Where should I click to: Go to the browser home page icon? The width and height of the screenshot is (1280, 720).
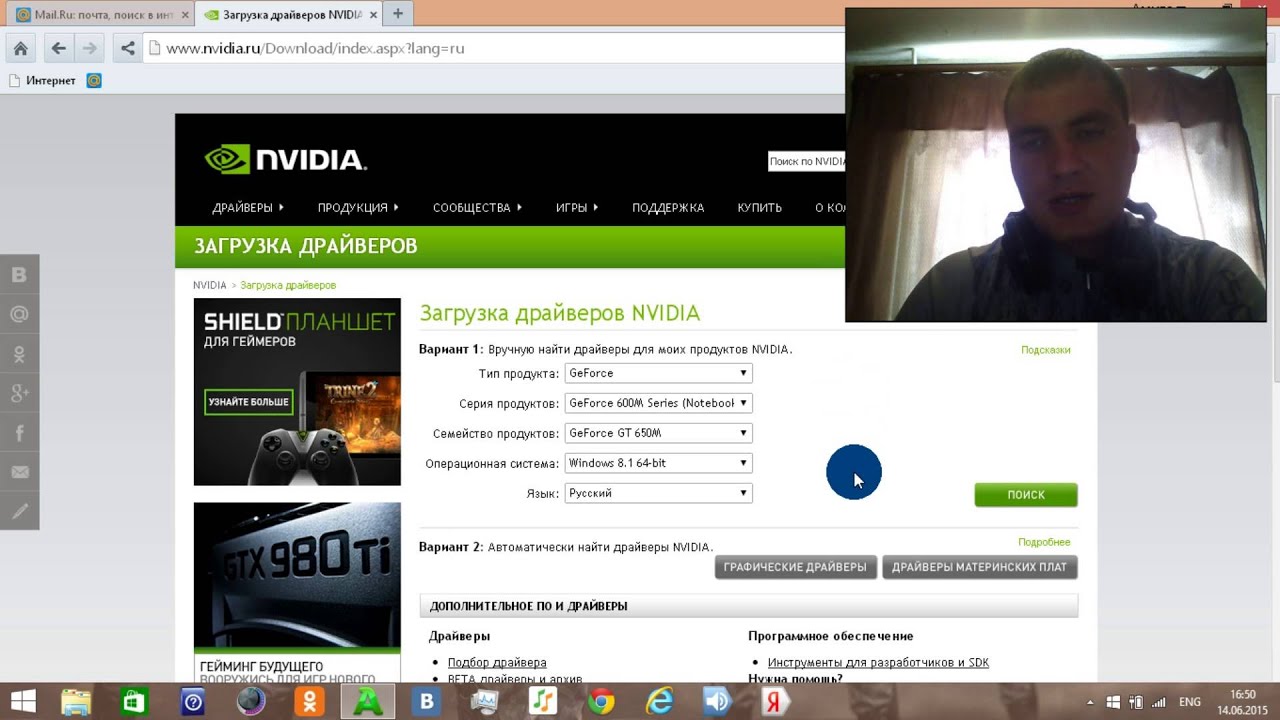[20, 48]
